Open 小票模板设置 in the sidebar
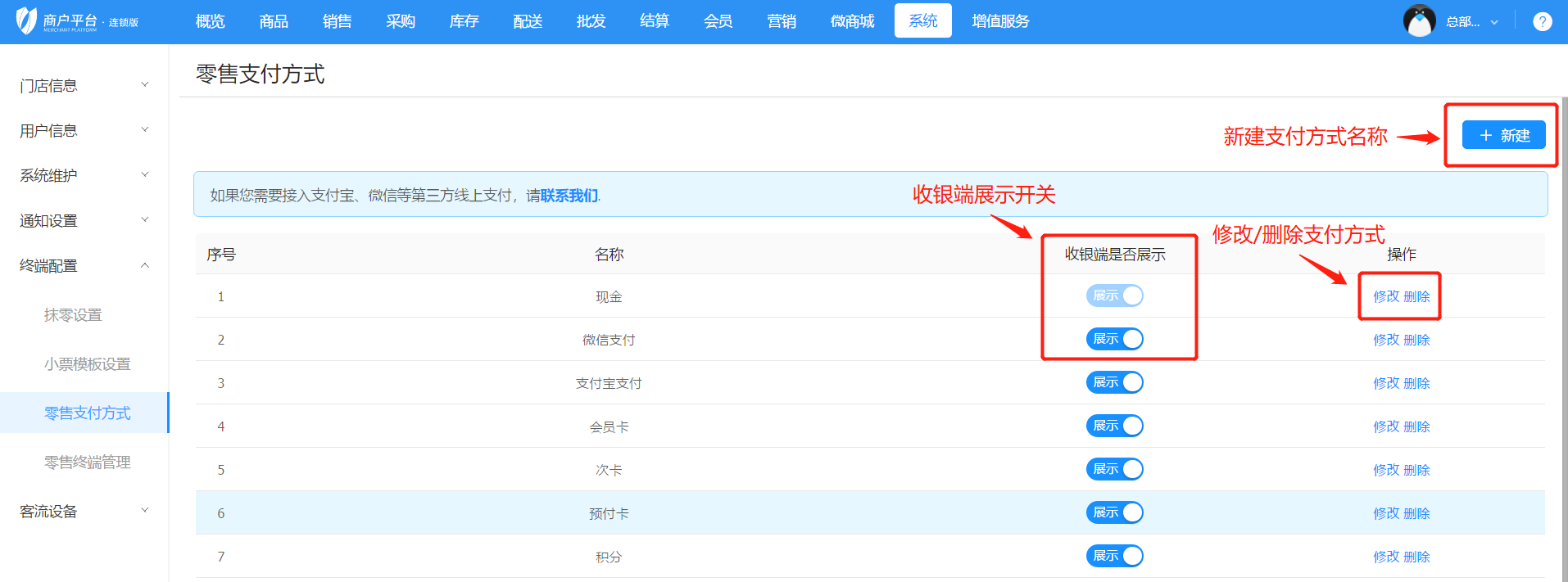The image size is (1568, 582). tap(88, 363)
